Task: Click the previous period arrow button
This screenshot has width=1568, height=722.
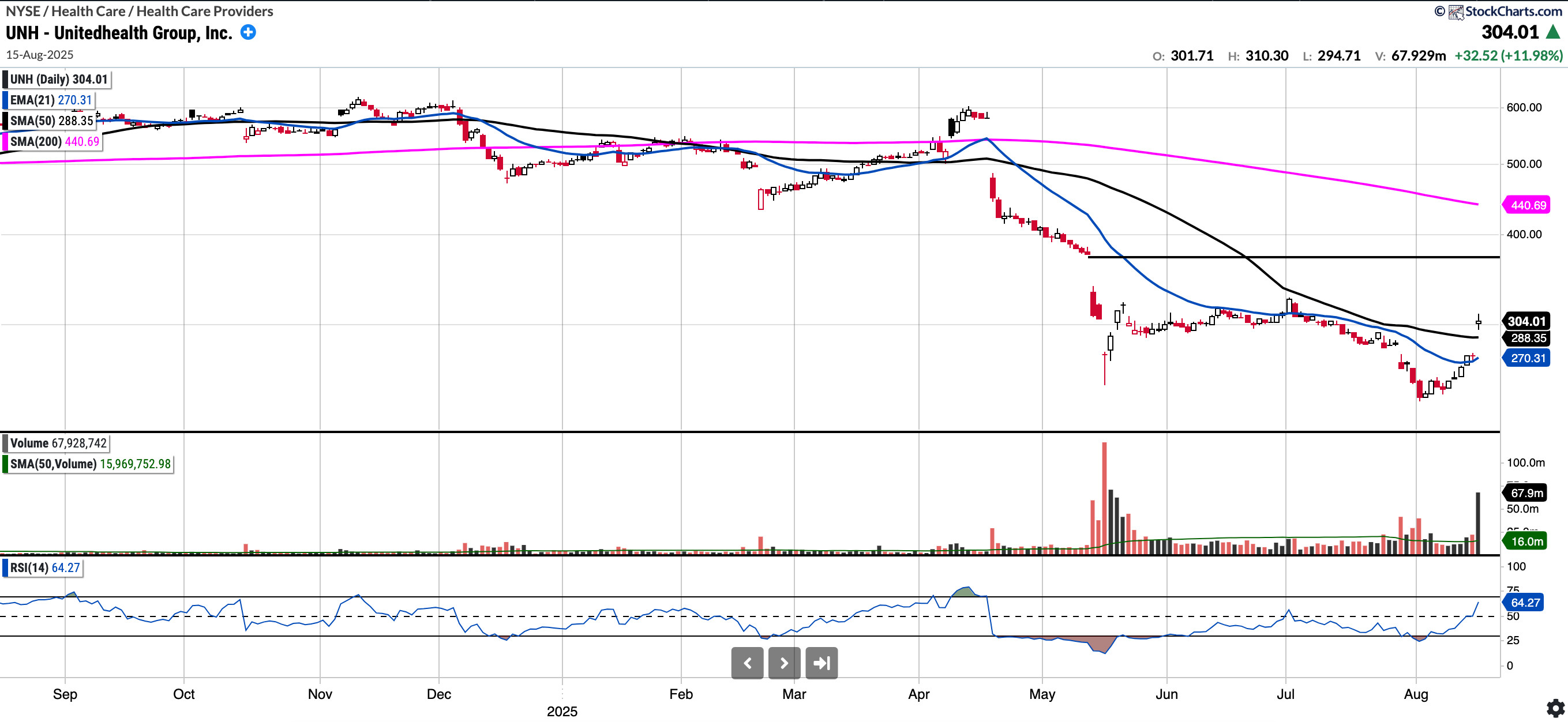Action: coord(747,663)
